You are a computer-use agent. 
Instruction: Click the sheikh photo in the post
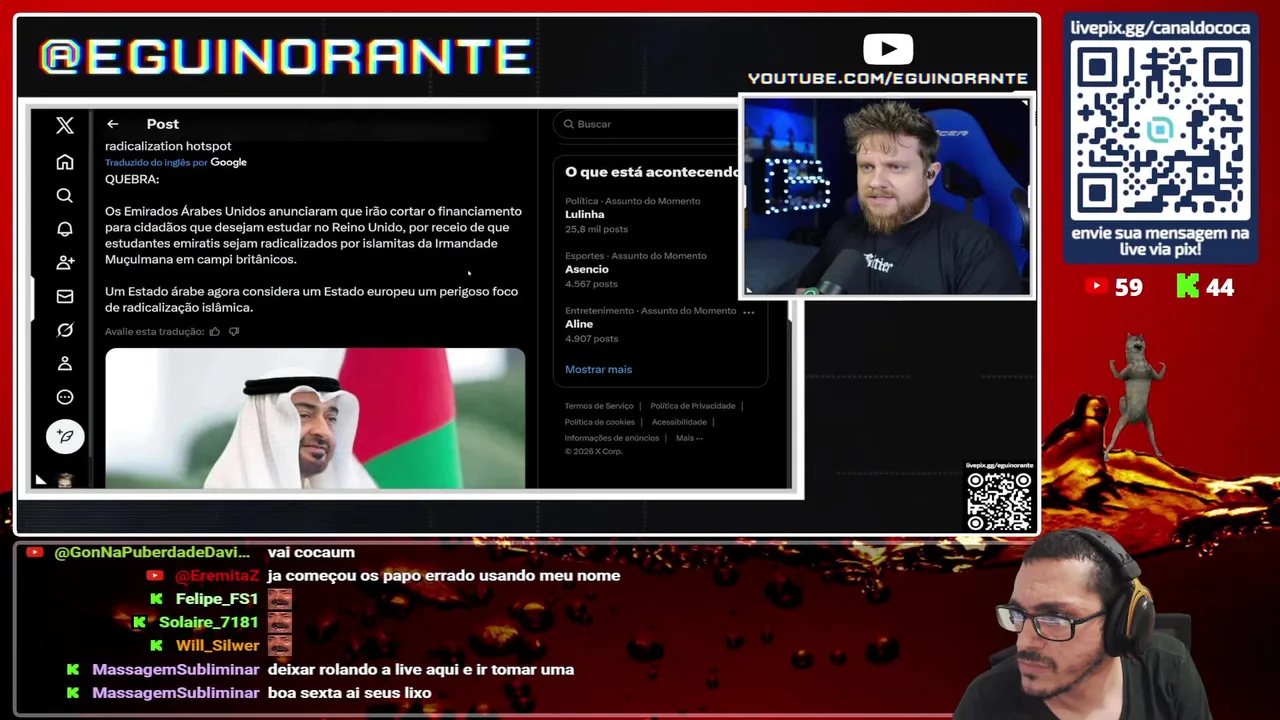tap(315, 418)
